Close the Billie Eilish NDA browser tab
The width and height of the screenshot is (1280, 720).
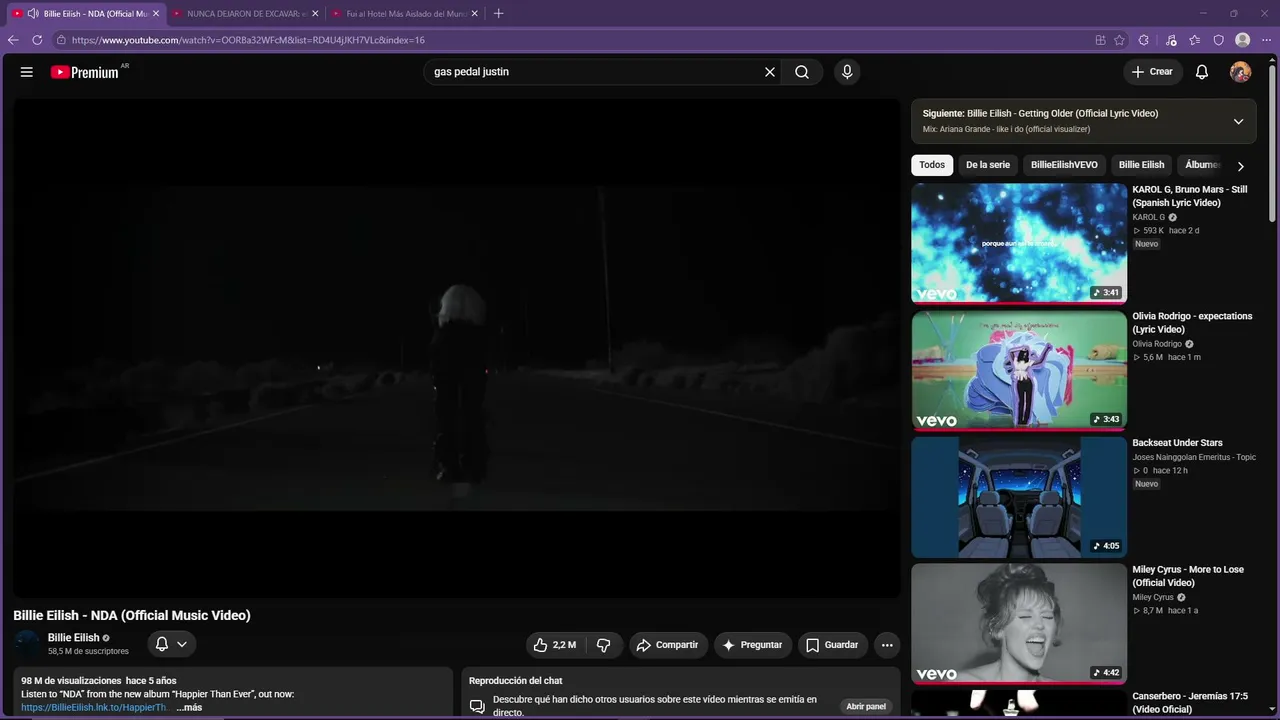pyautogui.click(x=156, y=14)
